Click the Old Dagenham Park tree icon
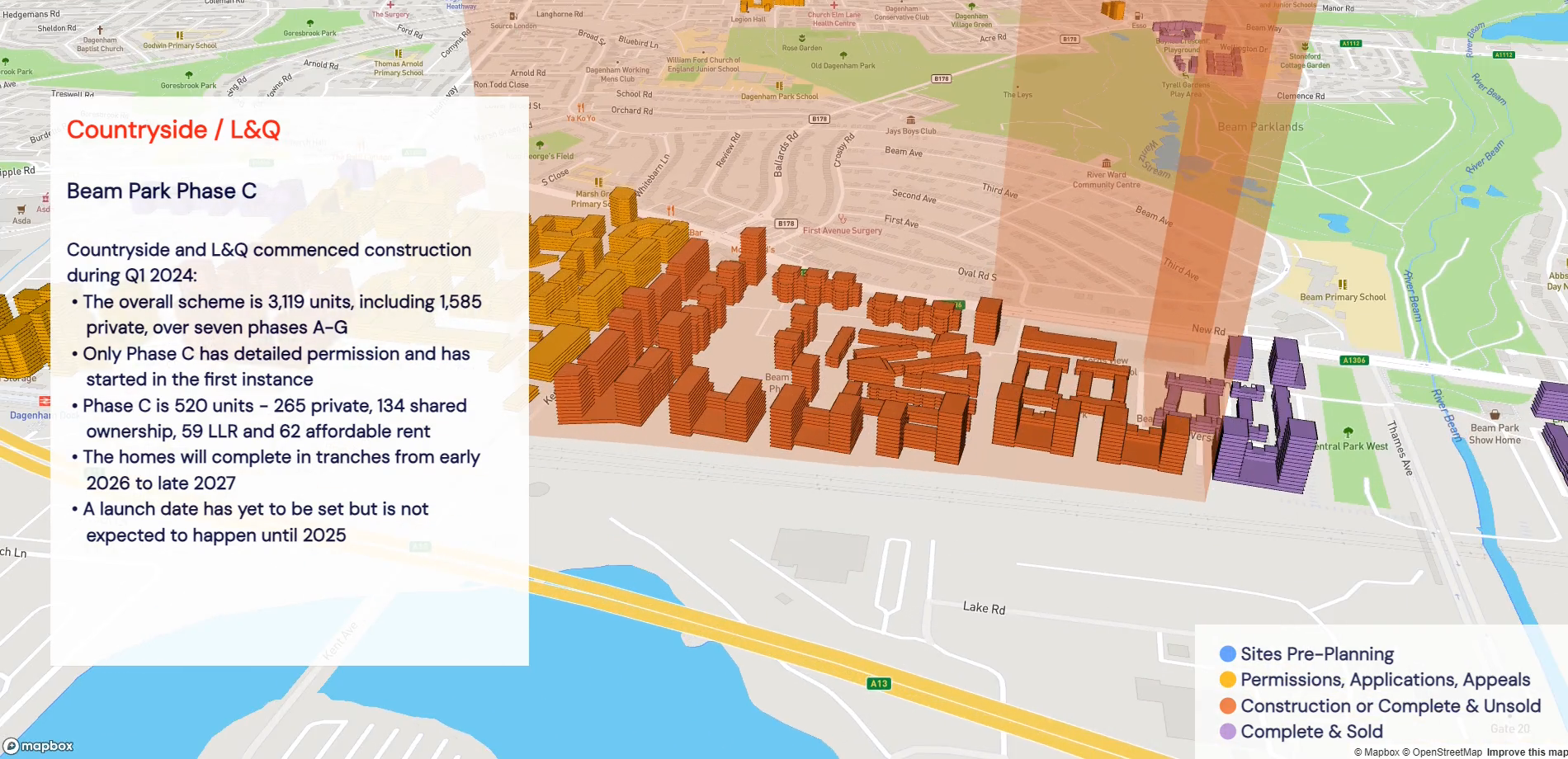This screenshot has width=1568, height=759. (843, 55)
